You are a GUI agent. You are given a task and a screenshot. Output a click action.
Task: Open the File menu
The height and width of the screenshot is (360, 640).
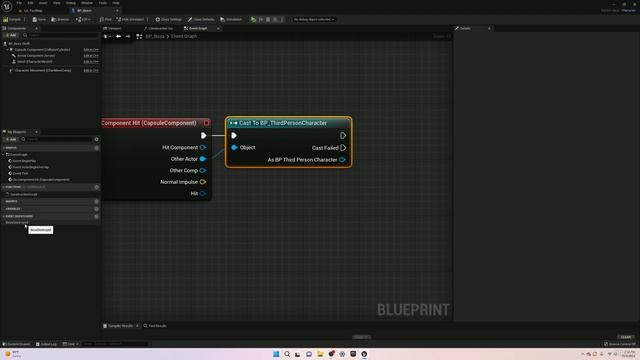point(19,3)
